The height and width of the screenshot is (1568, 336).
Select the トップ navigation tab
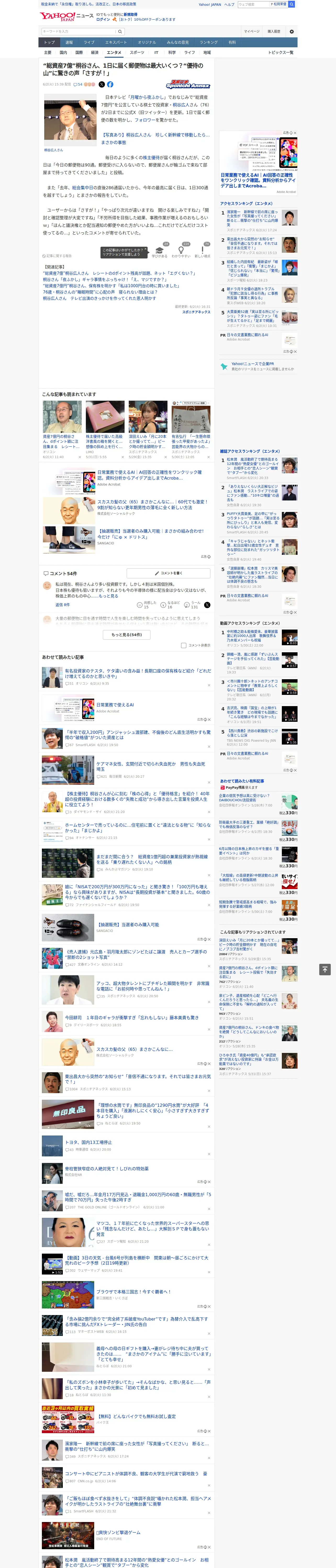point(49,43)
